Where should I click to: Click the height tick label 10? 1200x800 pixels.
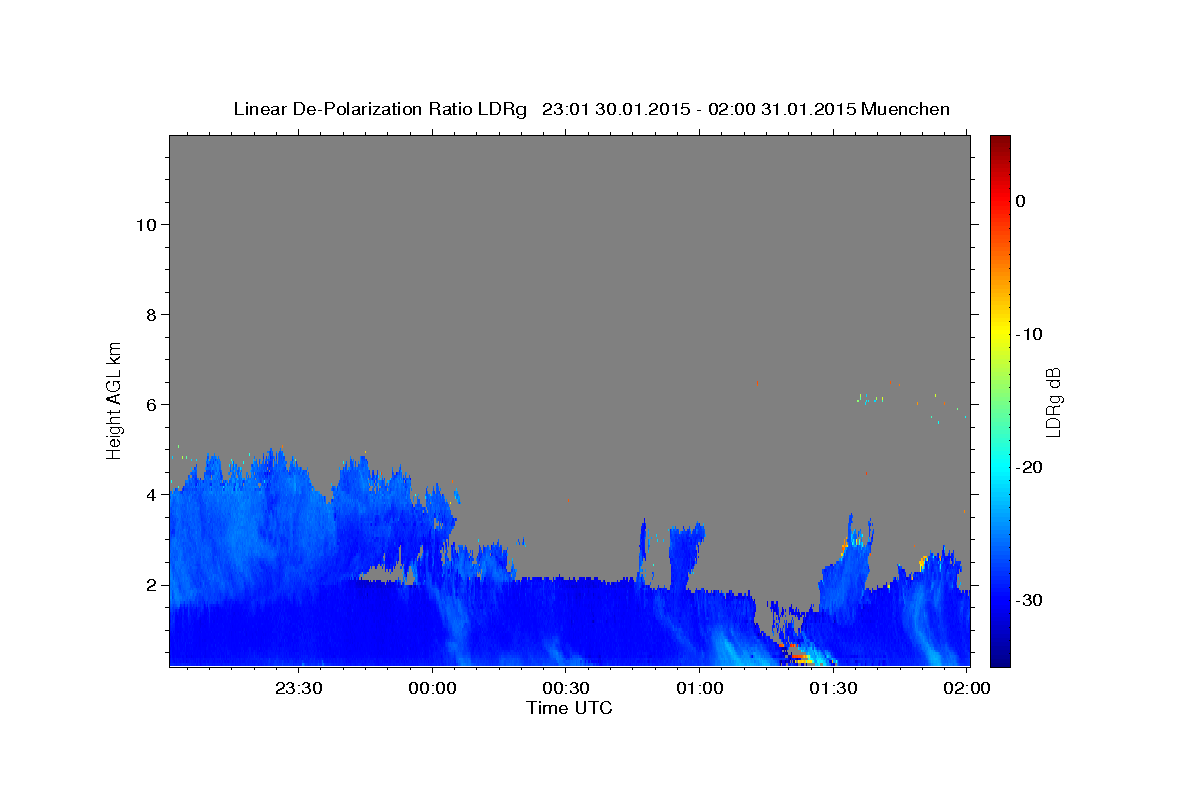click(x=145, y=224)
